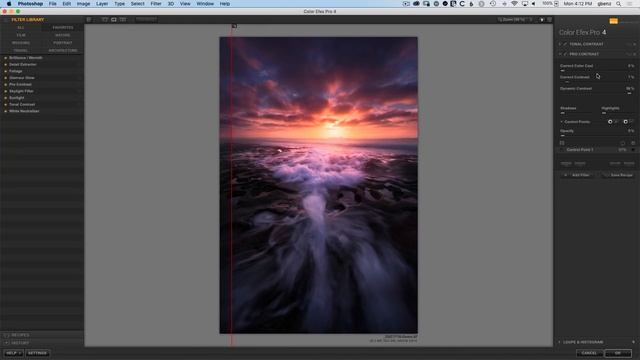640x360 pixels.
Task: Toggle favorite star for Foliage filter
Action: tap(5, 71)
